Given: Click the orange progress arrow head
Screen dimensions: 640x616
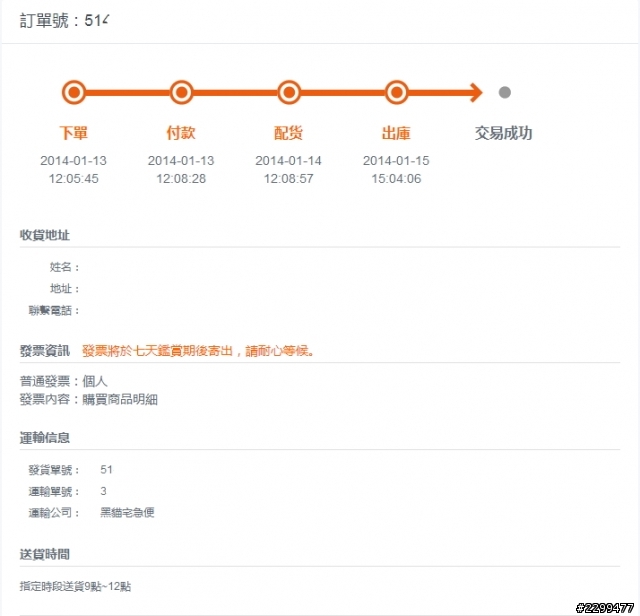Looking at the screenshot, I should coord(474,93).
